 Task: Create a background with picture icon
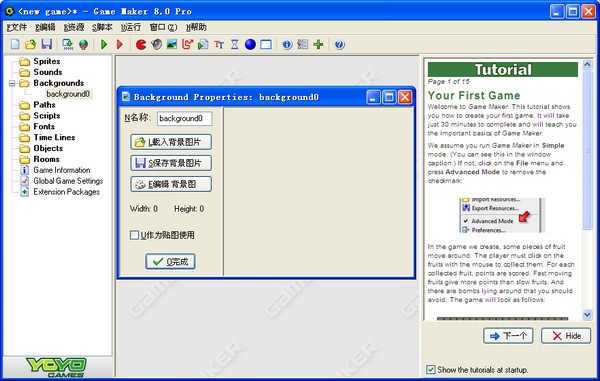point(172,45)
